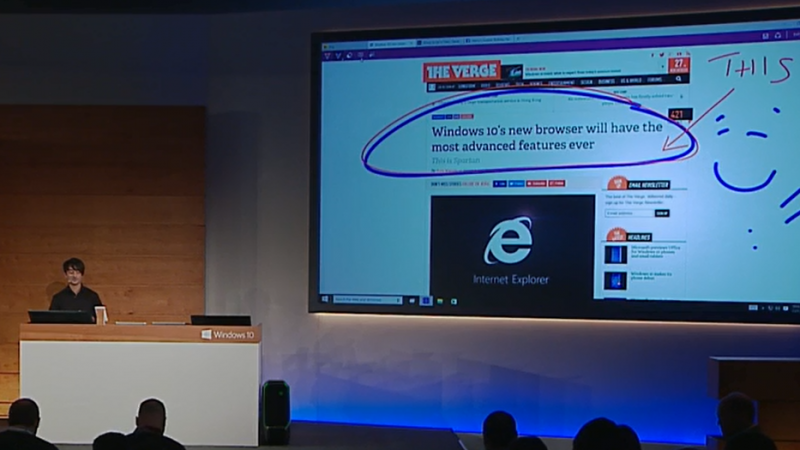
Task: Focus the email address newsletter field
Action: coord(630,213)
